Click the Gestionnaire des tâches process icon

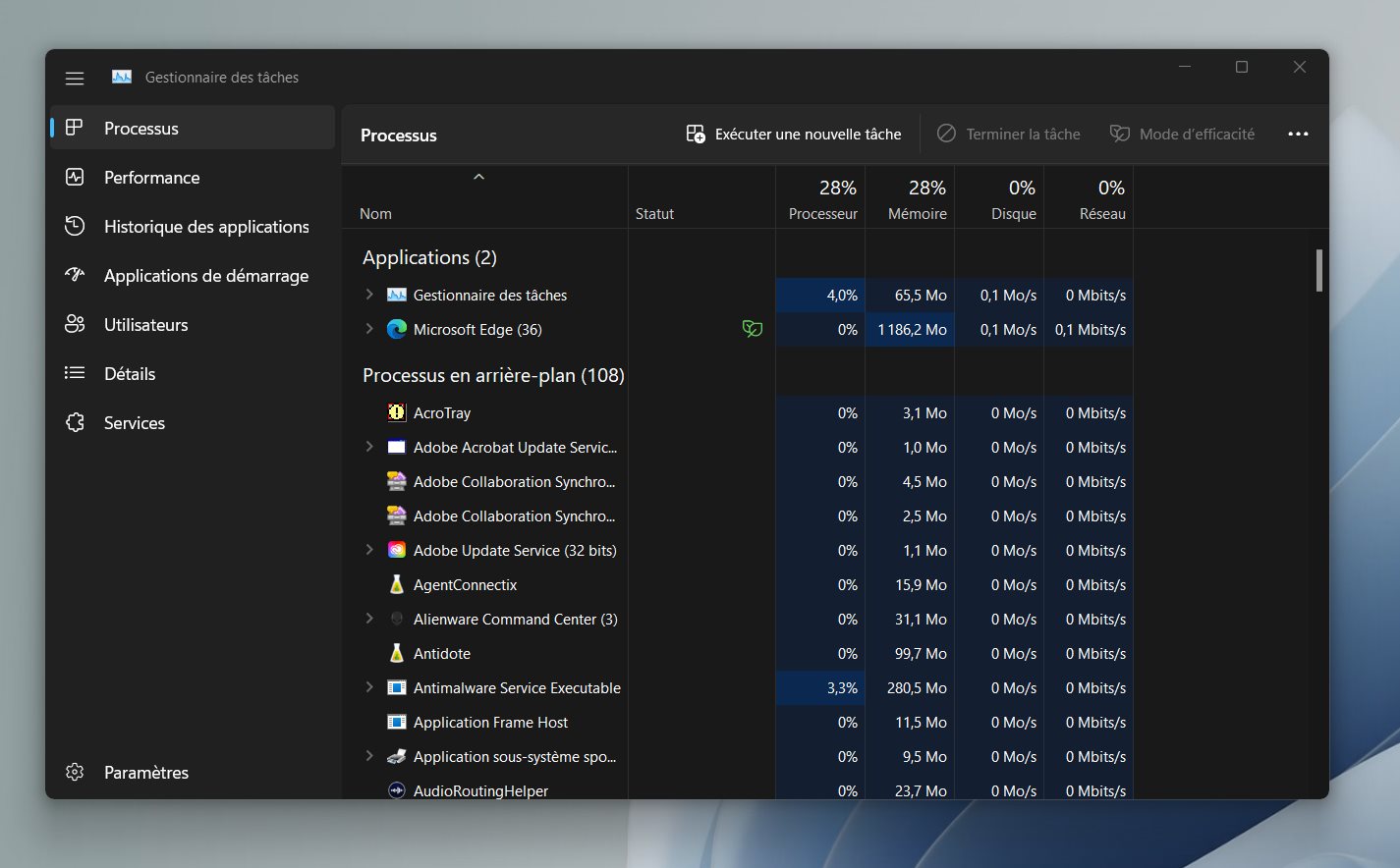397,295
